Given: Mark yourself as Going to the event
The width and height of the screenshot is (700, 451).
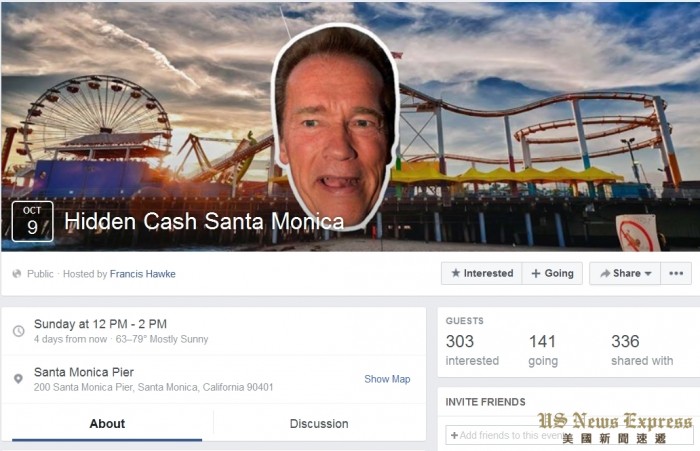Looking at the screenshot, I should (x=552, y=273).
